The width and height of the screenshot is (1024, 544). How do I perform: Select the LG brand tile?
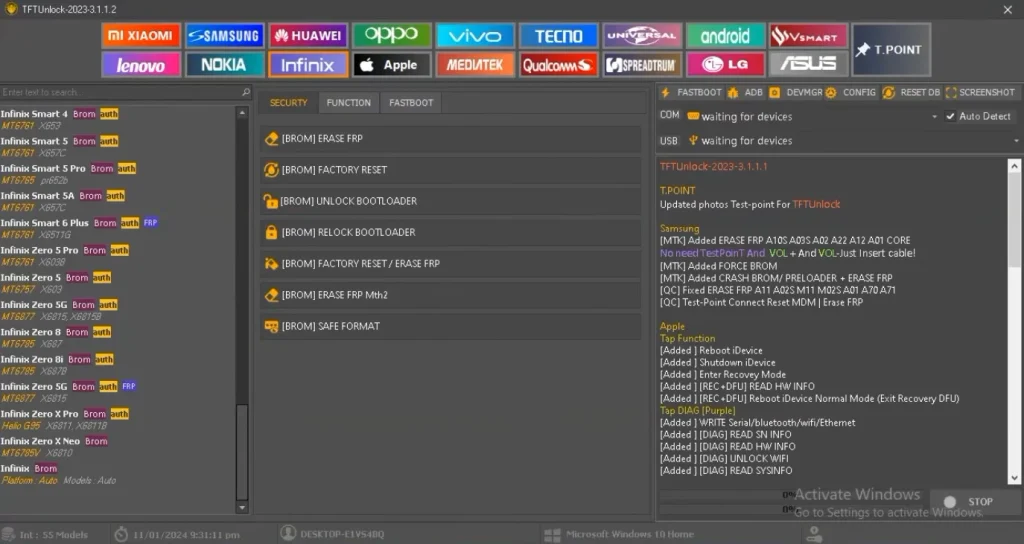(x=726, y=65)
